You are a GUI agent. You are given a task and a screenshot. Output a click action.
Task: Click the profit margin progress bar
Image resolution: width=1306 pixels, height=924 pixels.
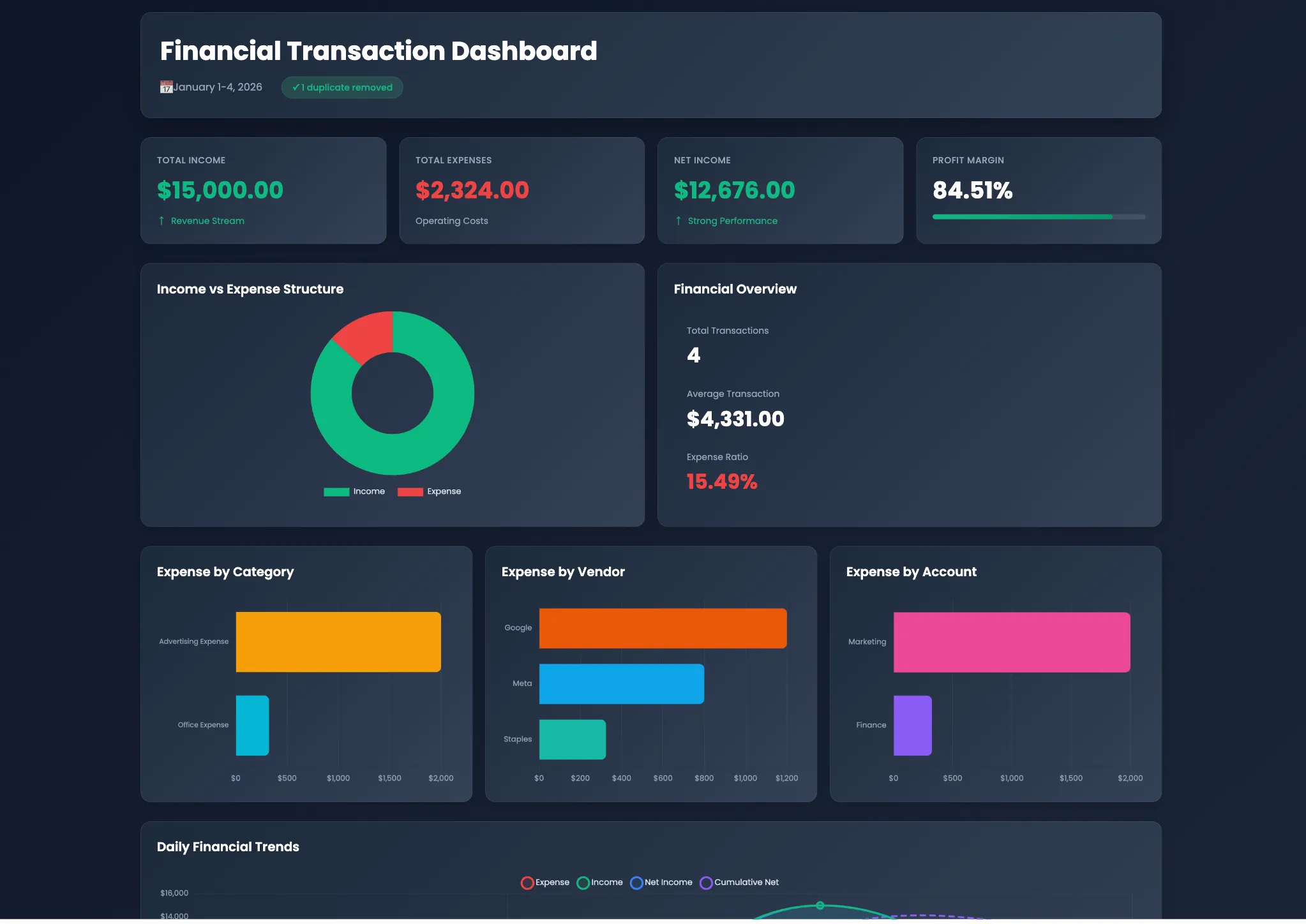click(x=1039, y=217)
